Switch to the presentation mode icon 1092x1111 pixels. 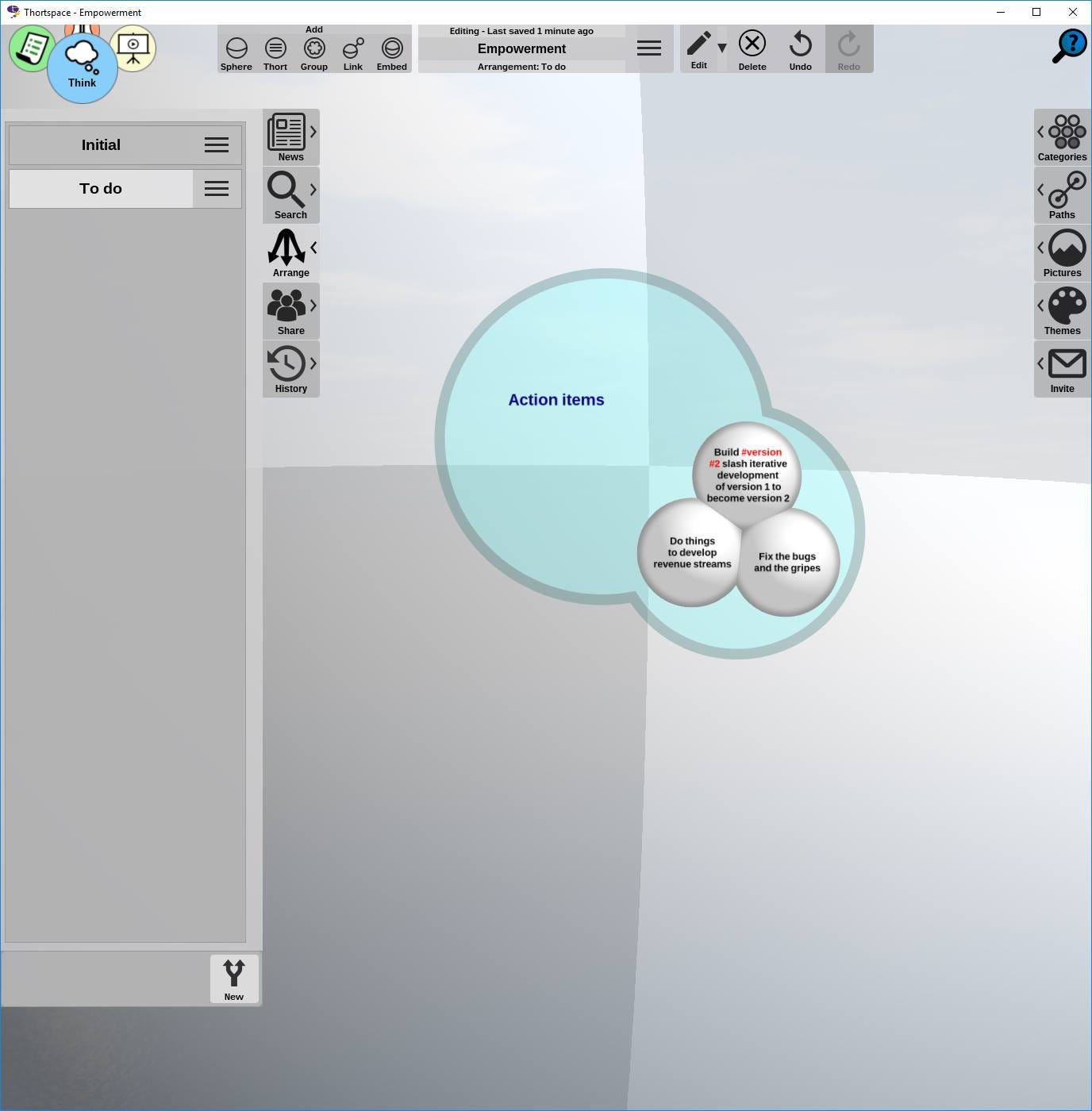[x=134, y=48]
